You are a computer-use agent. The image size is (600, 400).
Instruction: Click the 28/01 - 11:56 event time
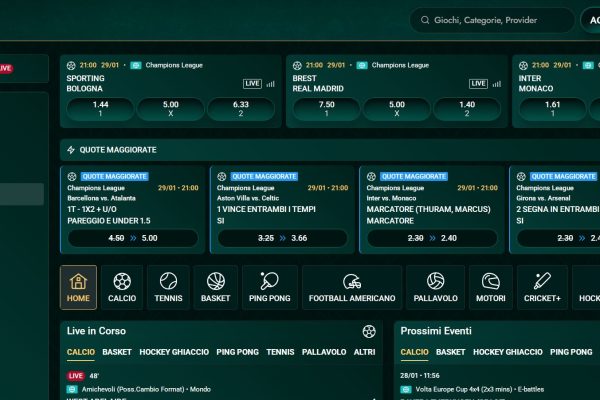[420, 376]
